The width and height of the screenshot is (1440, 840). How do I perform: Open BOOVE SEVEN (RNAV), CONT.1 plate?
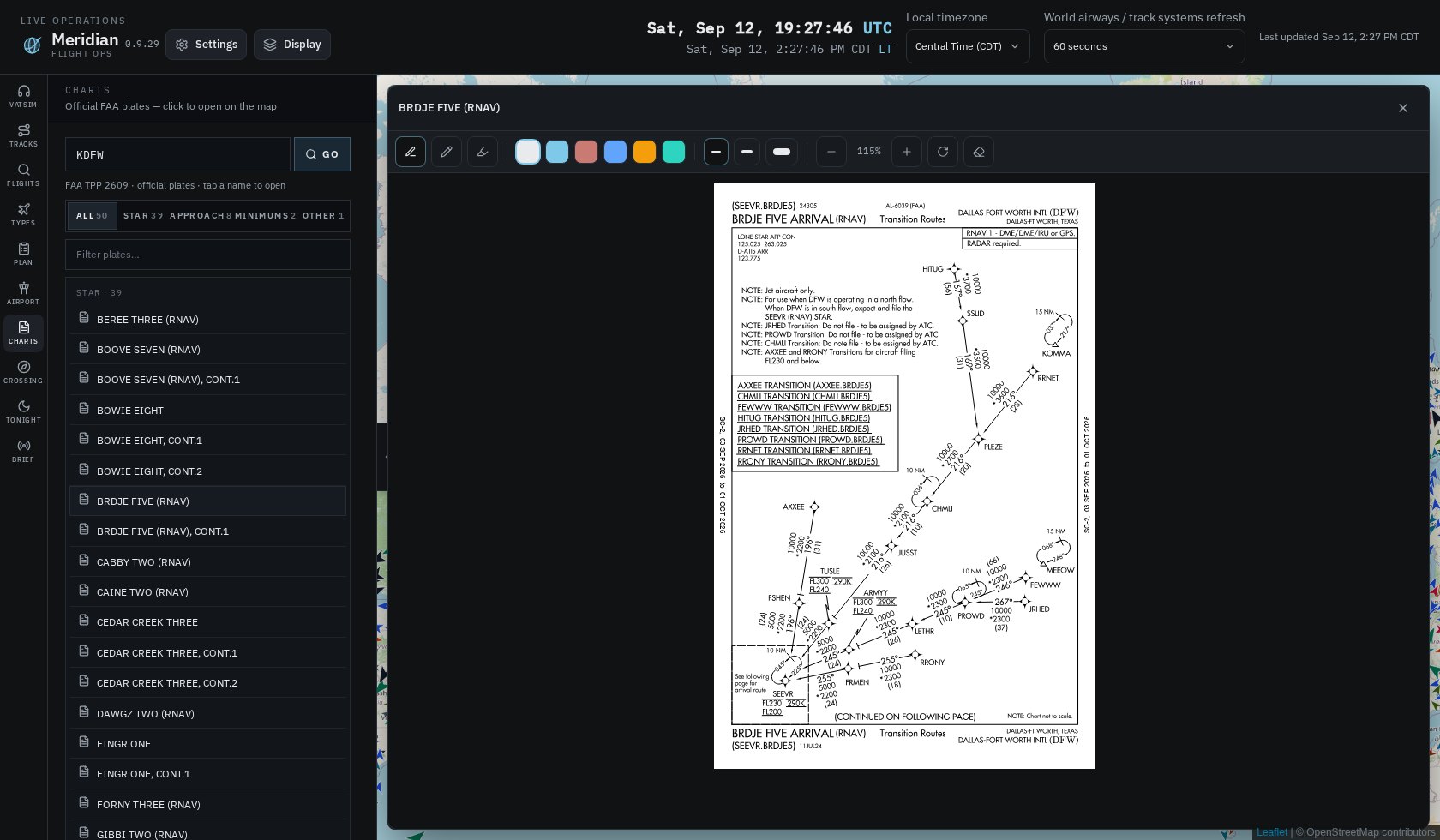[x=207, y=380]
